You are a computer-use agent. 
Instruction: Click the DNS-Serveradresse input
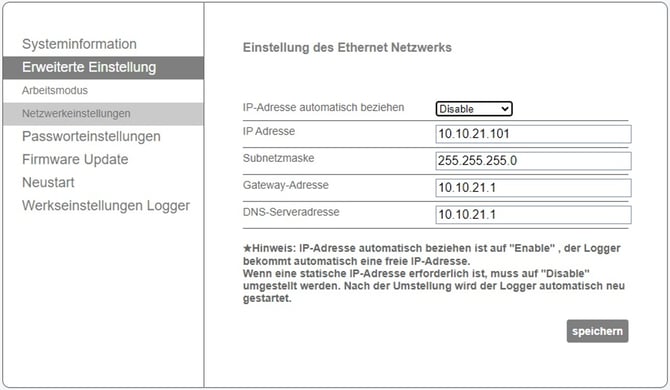pos(533,215)
